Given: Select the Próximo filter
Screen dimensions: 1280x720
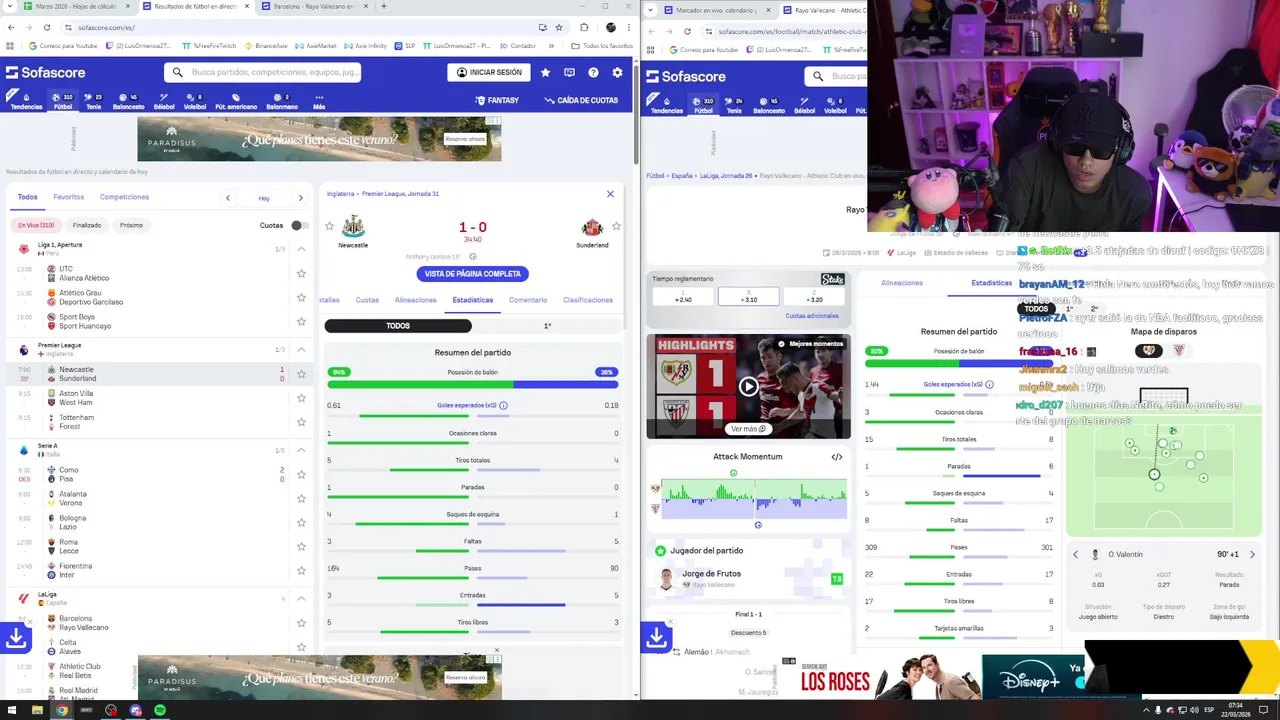Looking at the screenshot, I should pos(131,225).
